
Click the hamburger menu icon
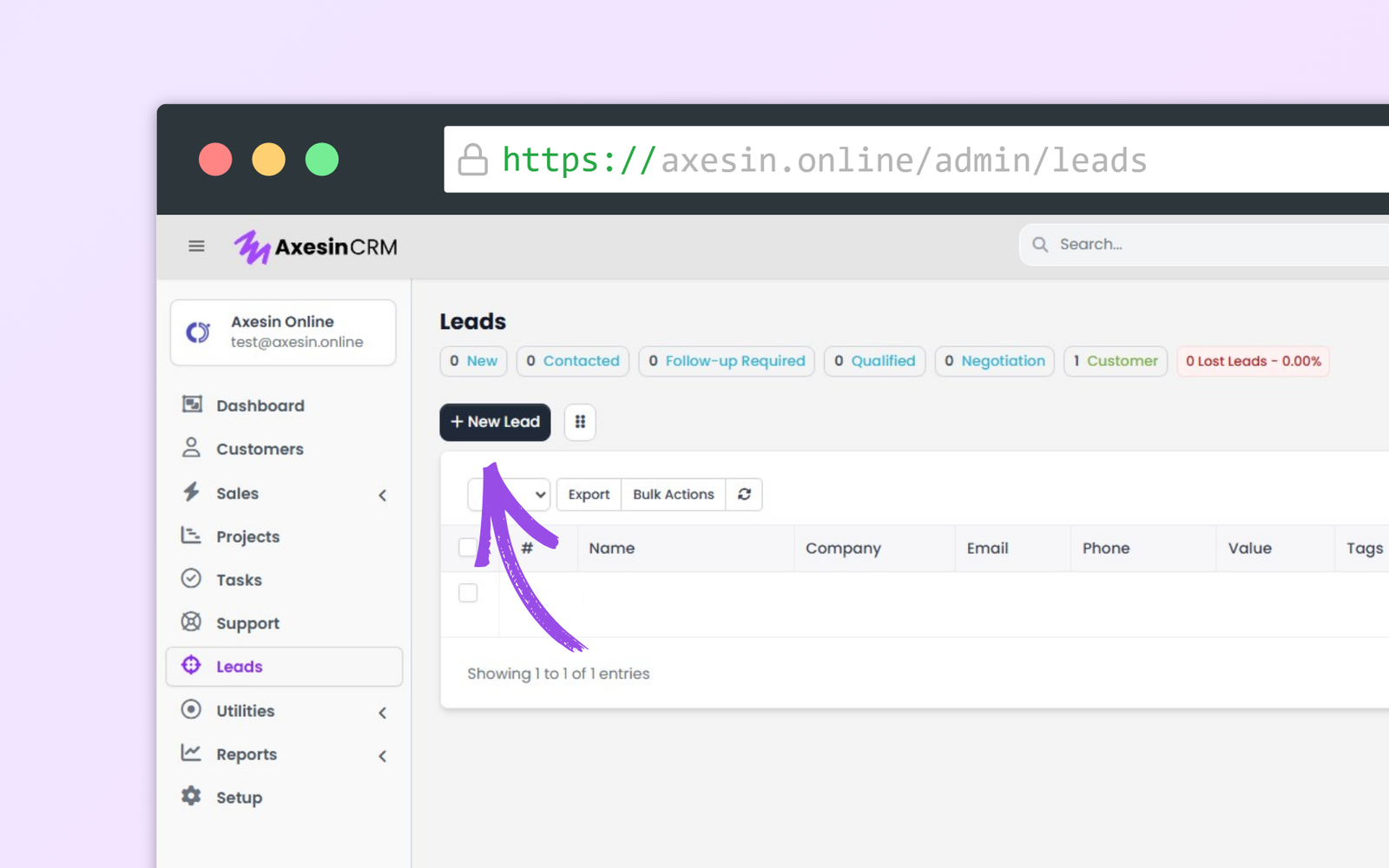(x=196, y=247)
